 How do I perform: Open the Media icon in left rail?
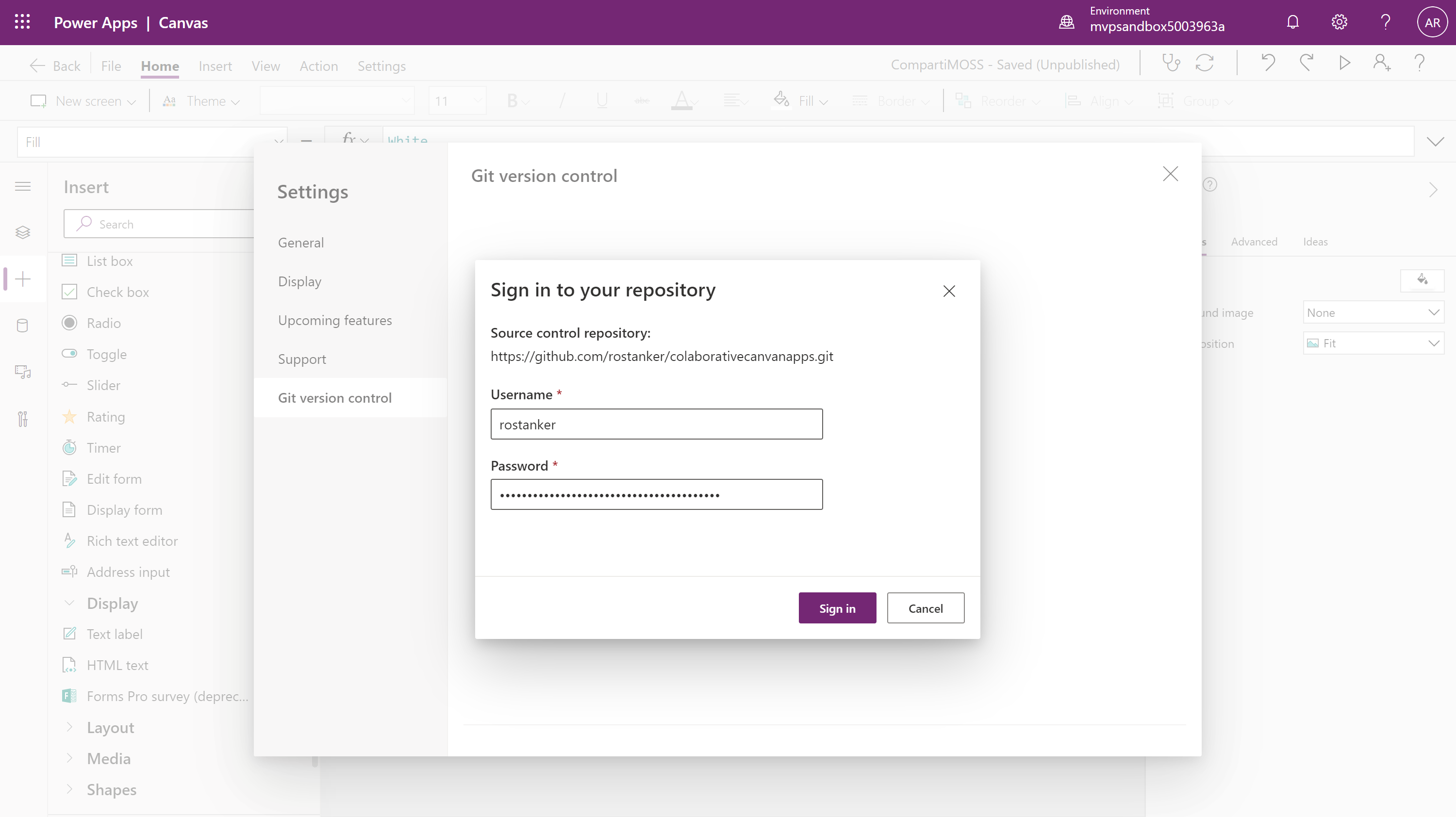tap(23, 372)
